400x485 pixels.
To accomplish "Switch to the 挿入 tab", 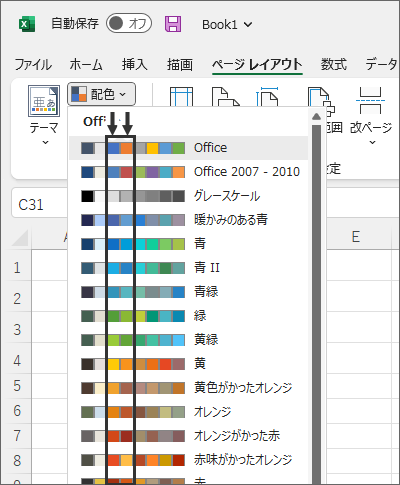I will click(x=134, y=64).
